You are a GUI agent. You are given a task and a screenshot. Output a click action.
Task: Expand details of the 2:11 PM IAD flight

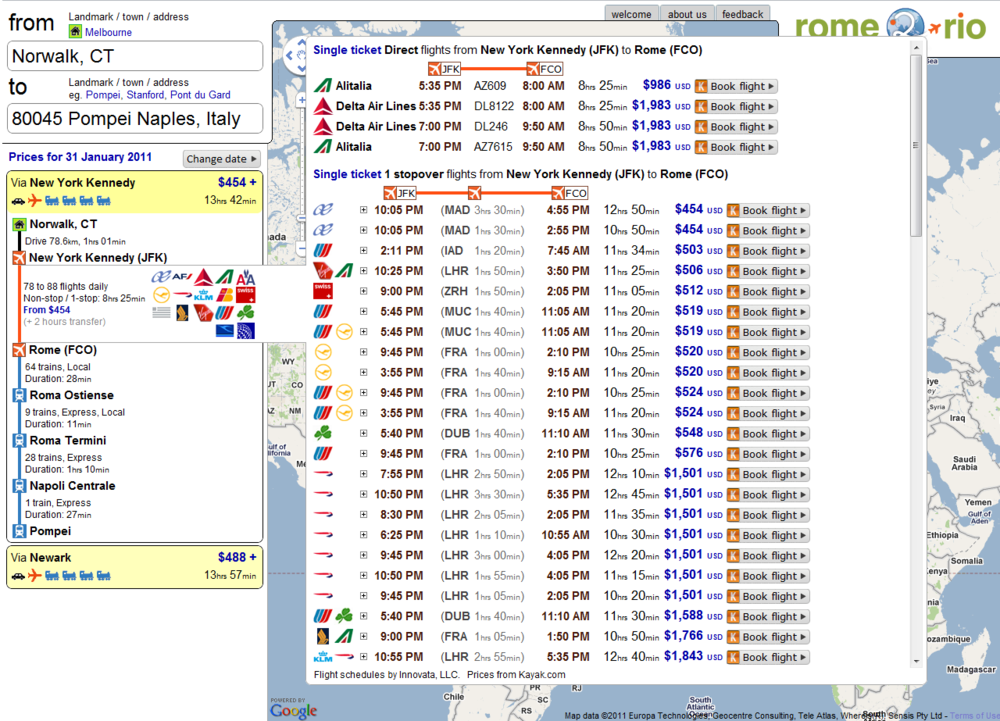coord(363,251)
